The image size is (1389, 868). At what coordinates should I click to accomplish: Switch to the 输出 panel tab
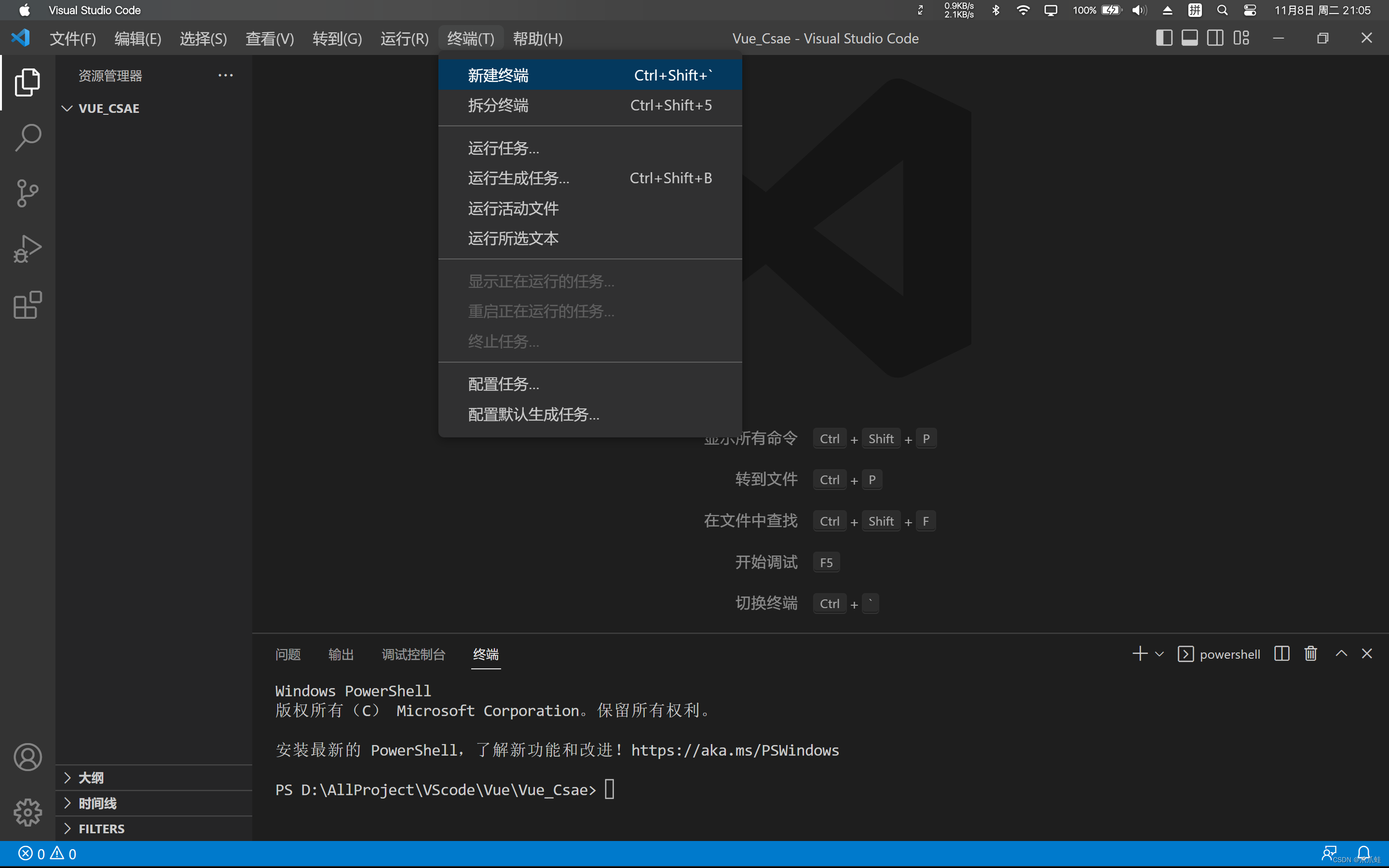(341, 654)
